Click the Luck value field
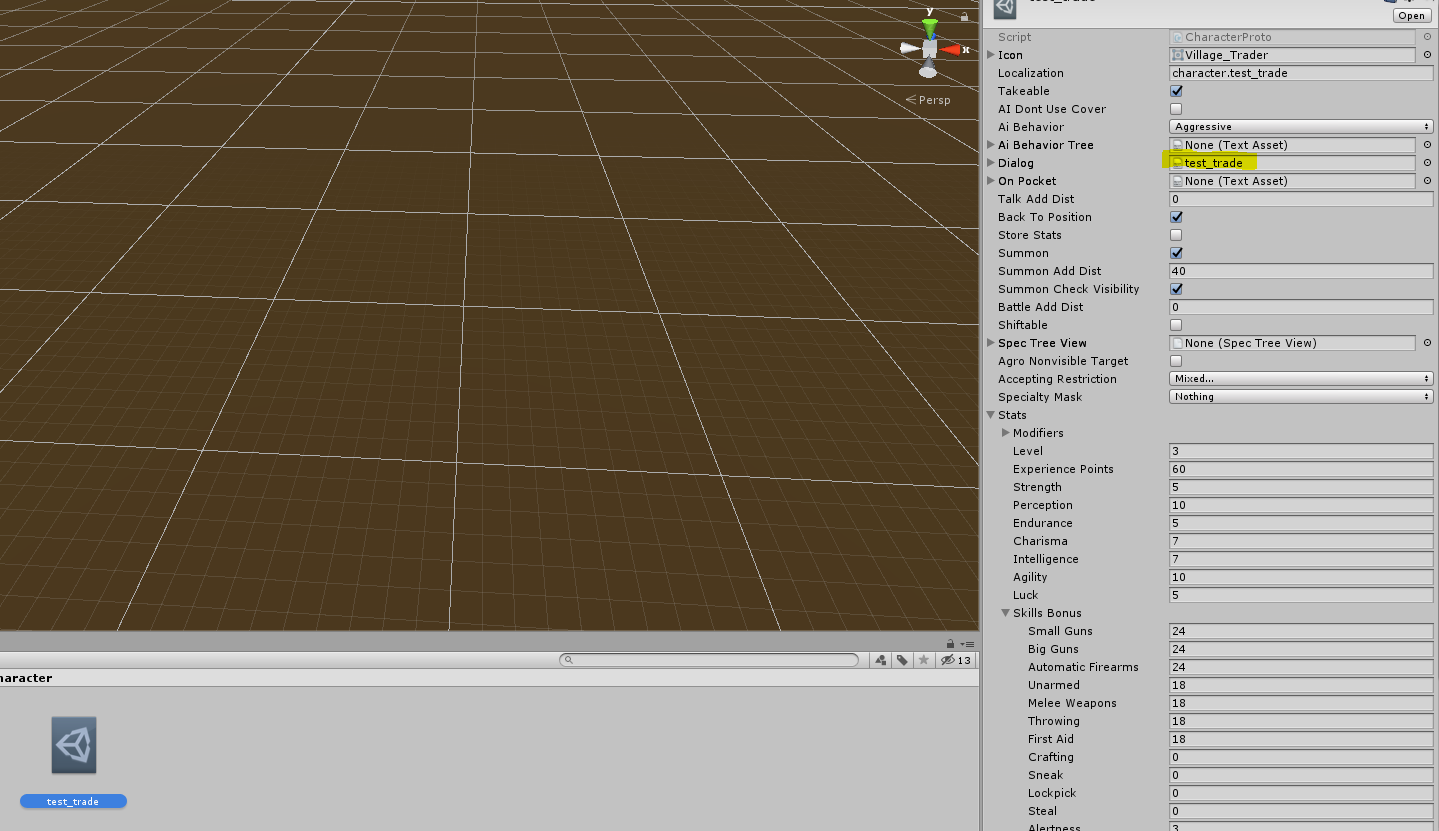The image size is (1439, 831). [x=1301, y=595]
